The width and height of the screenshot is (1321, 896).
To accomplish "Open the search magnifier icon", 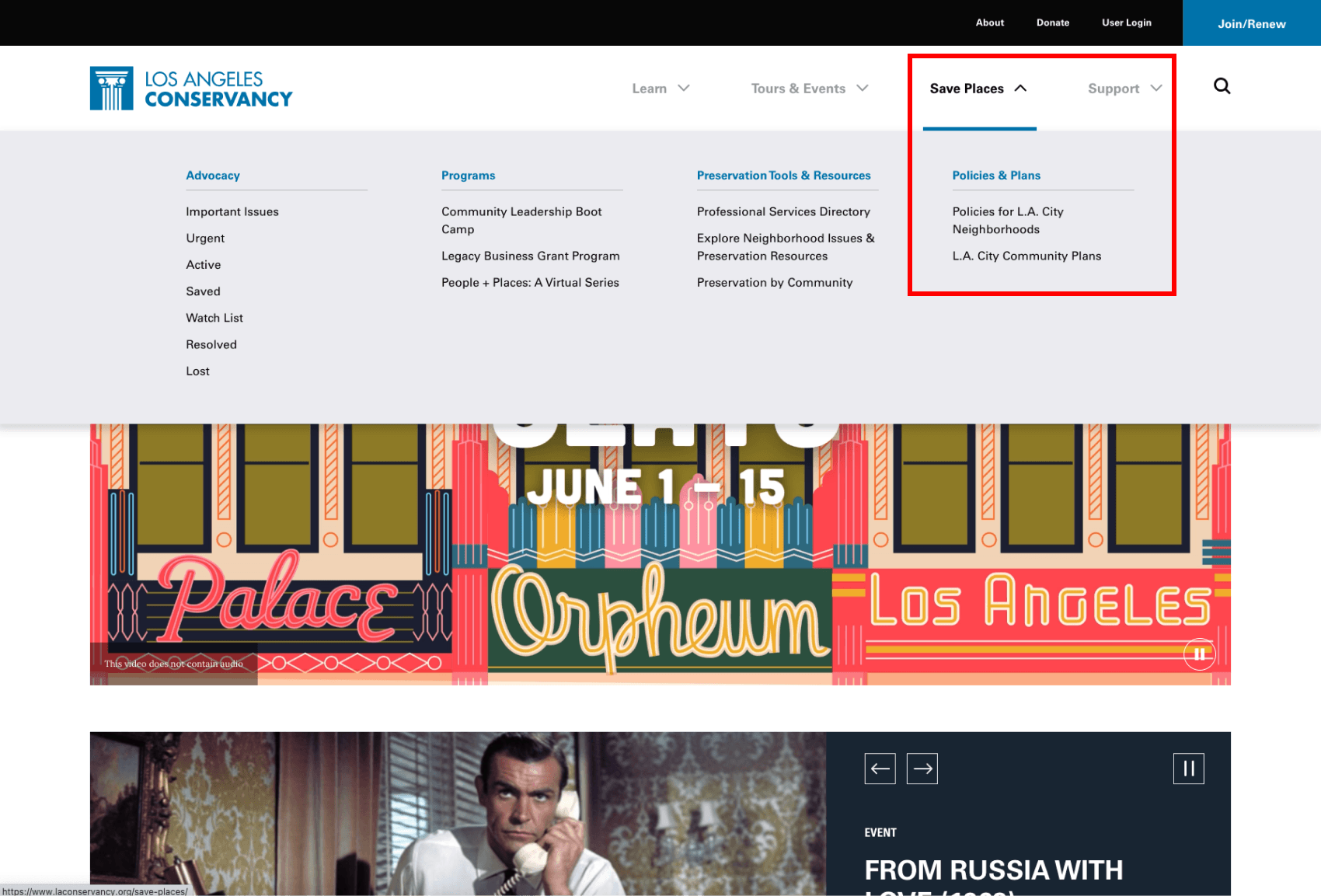I will point(1222,86).
